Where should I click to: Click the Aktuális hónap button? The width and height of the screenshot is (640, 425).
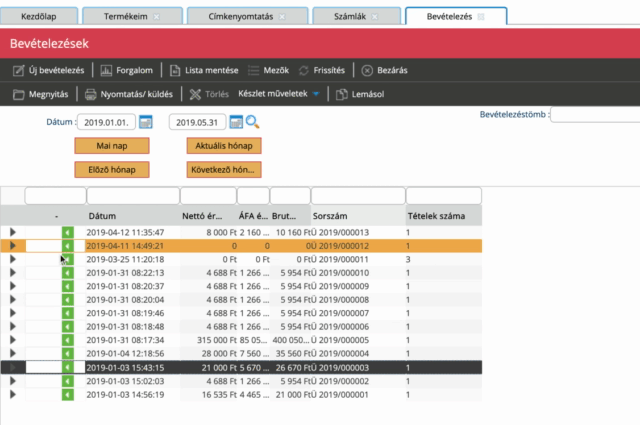click(224, 146)
